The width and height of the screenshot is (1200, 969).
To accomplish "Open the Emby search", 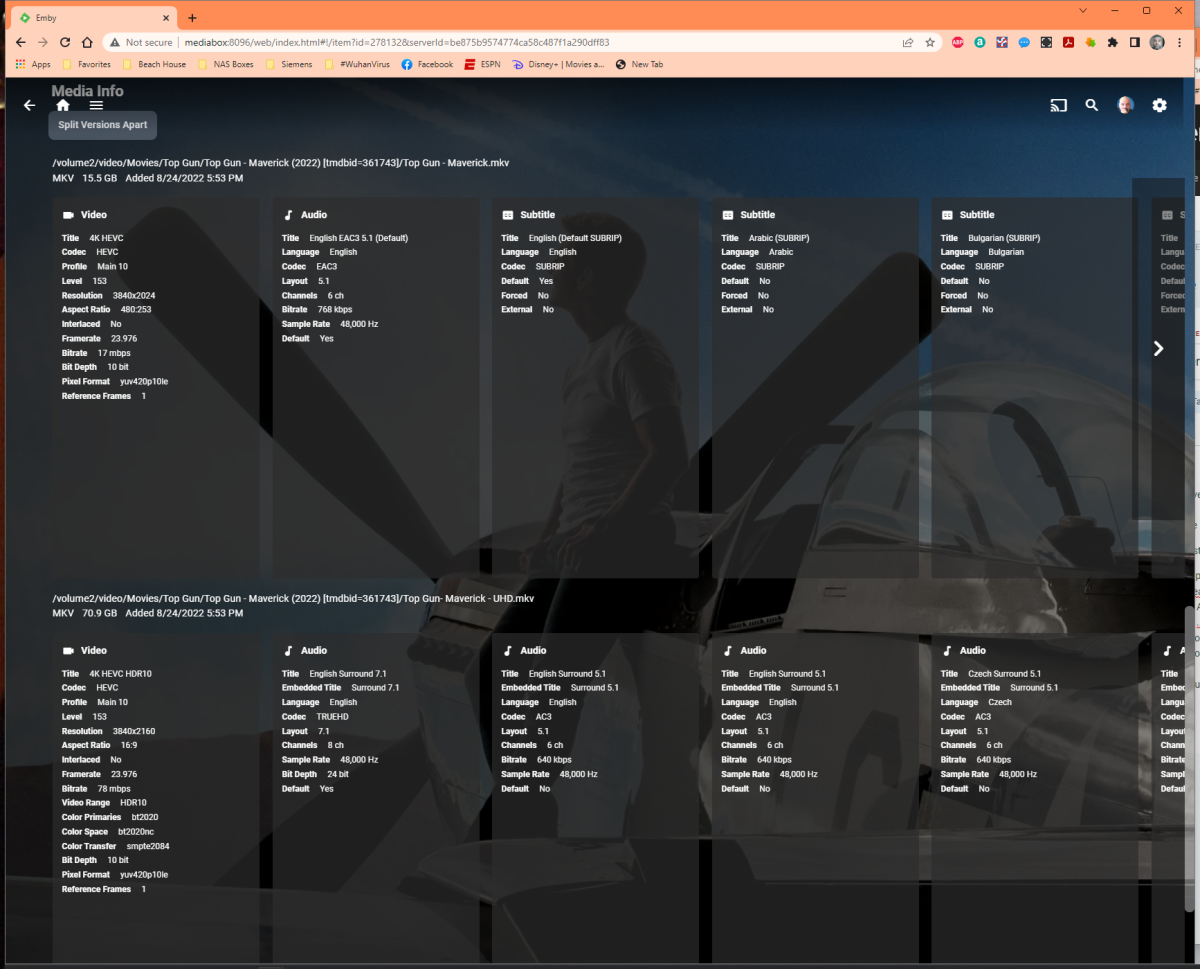I will pyautogui.click(x=1091, y=105).
